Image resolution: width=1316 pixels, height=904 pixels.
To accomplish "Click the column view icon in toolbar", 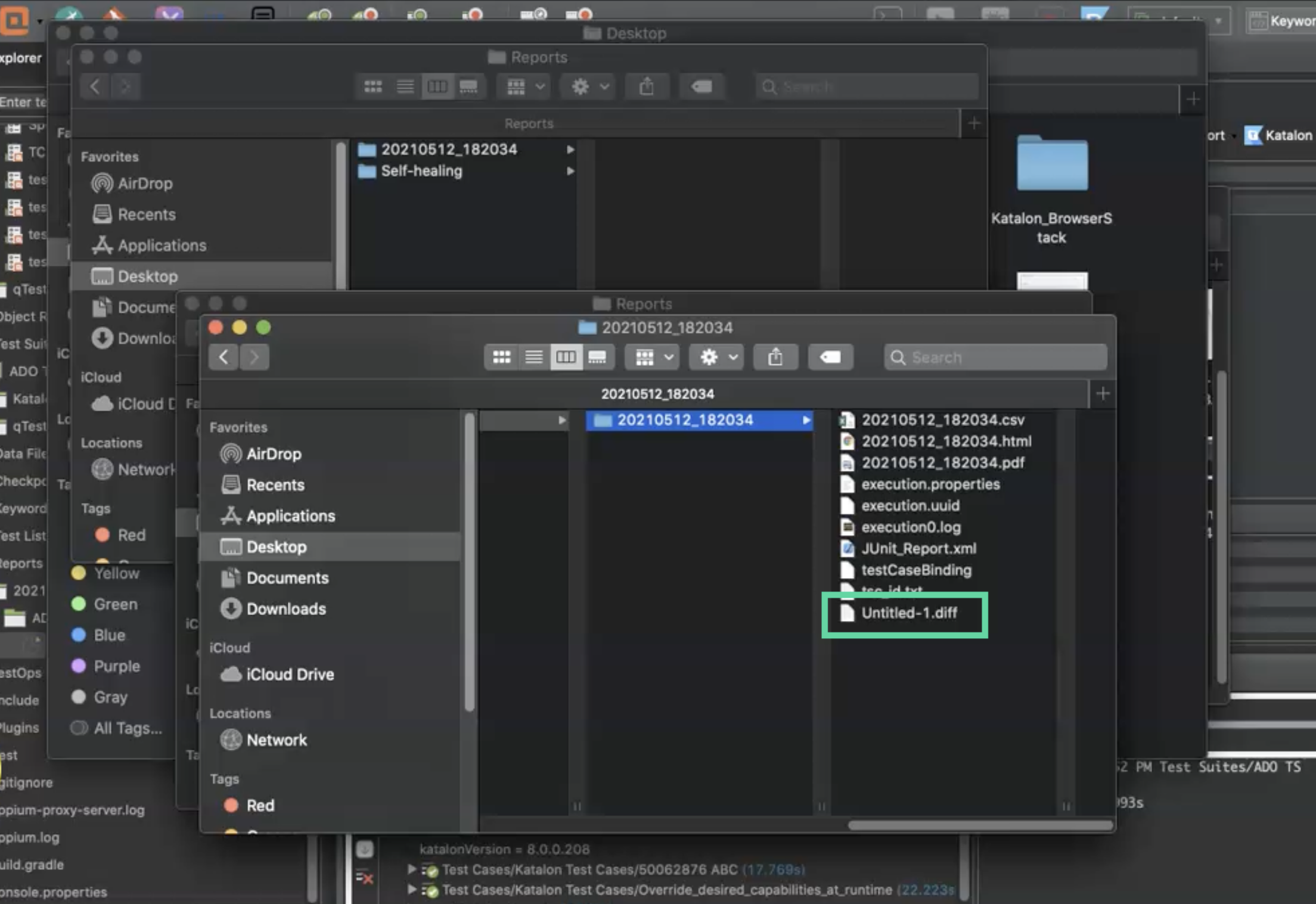I will tap(566, 357).
